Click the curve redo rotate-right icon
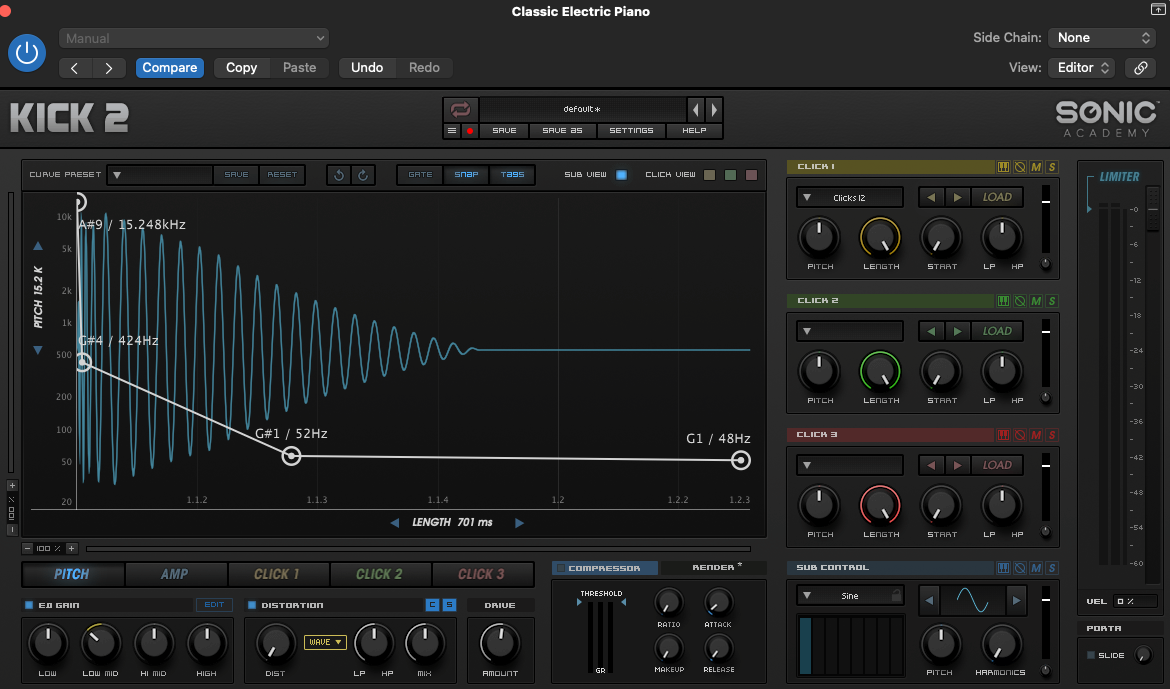1170x689 pixels. pyautogui.click(x=363, y=175)
